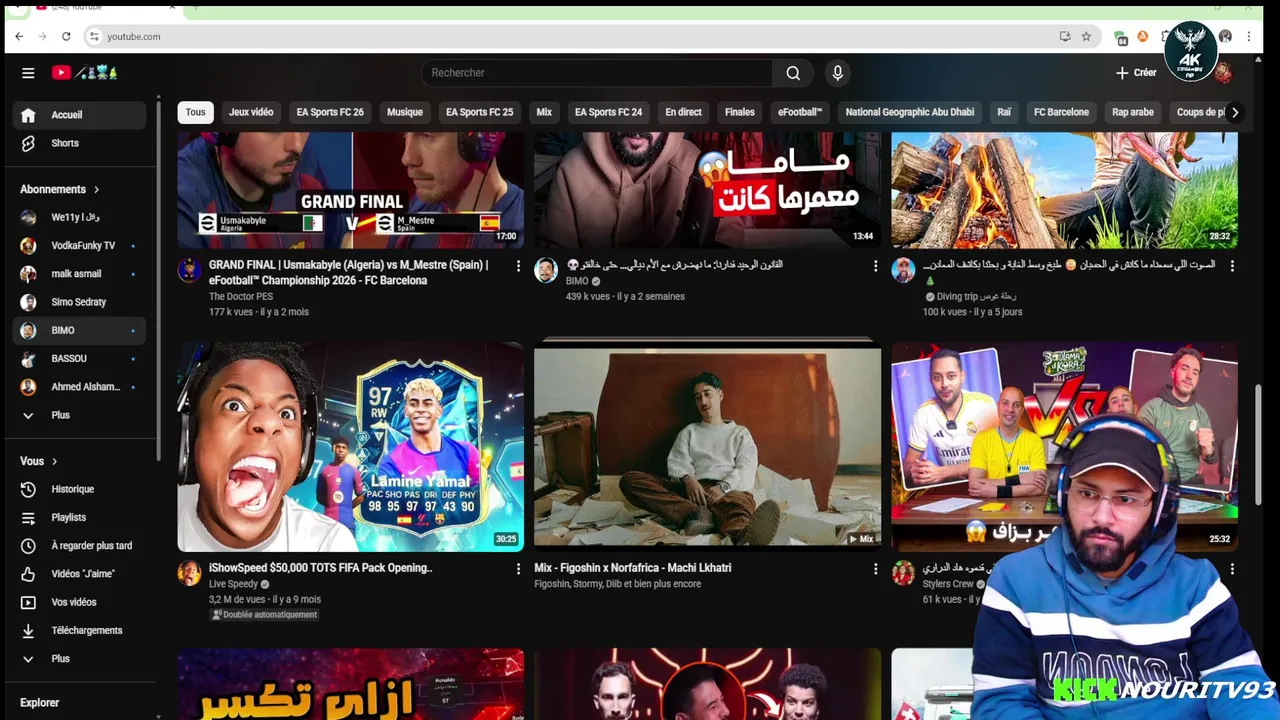Open Vos vidéos in sidebar
The width and height of the screenshot is (1280, 720).
click(79, 602)
